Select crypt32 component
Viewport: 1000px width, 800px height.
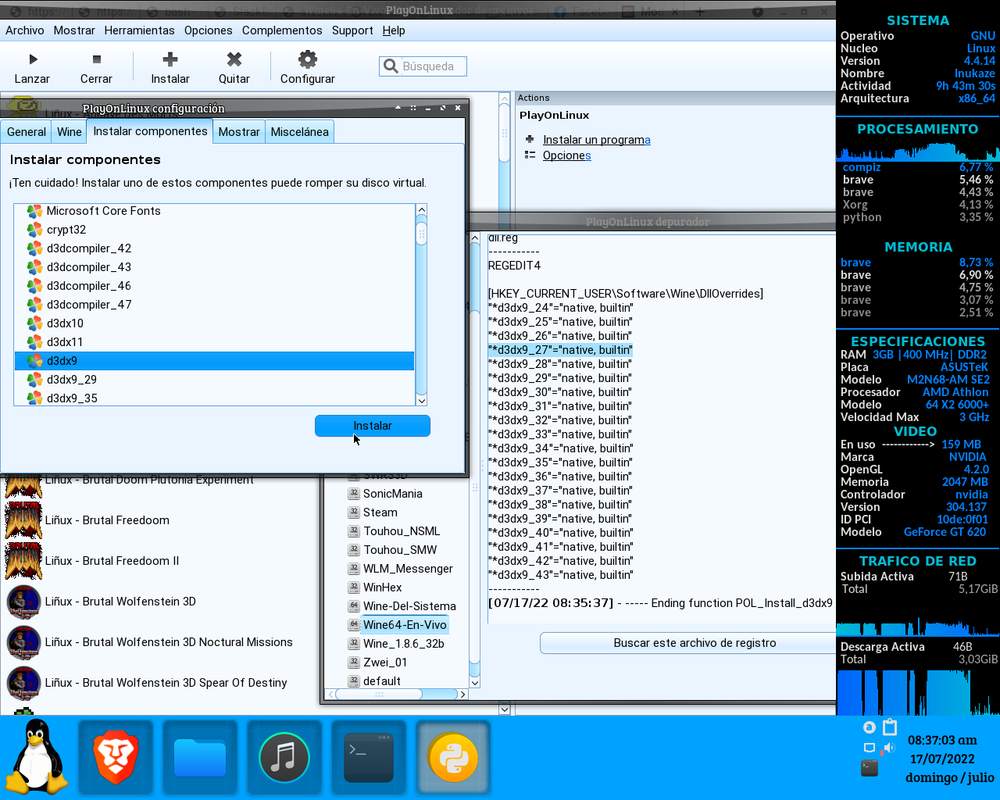(x=214, y=230)
